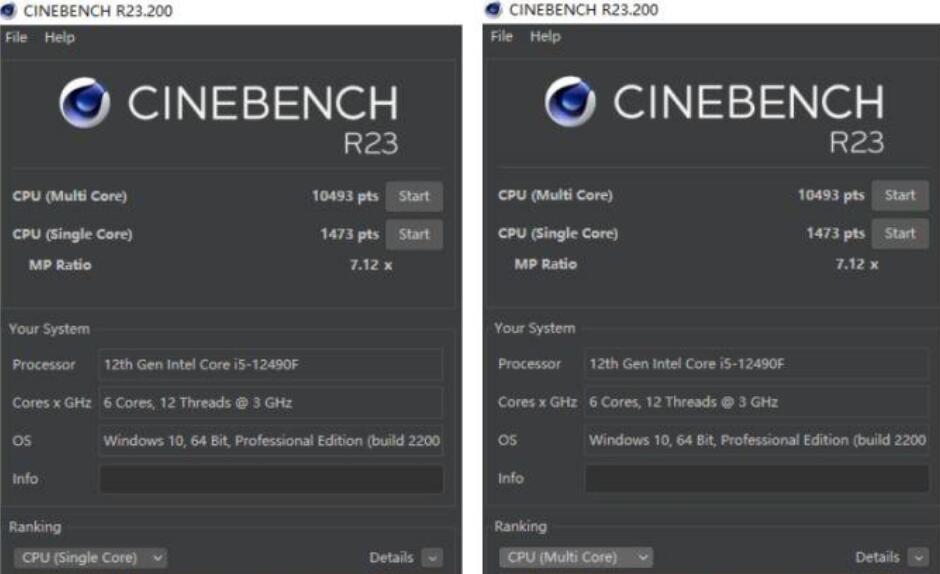Screen dimensions: 940x574
Task: Start Single Core test in left window
Action: coord(414,234)
